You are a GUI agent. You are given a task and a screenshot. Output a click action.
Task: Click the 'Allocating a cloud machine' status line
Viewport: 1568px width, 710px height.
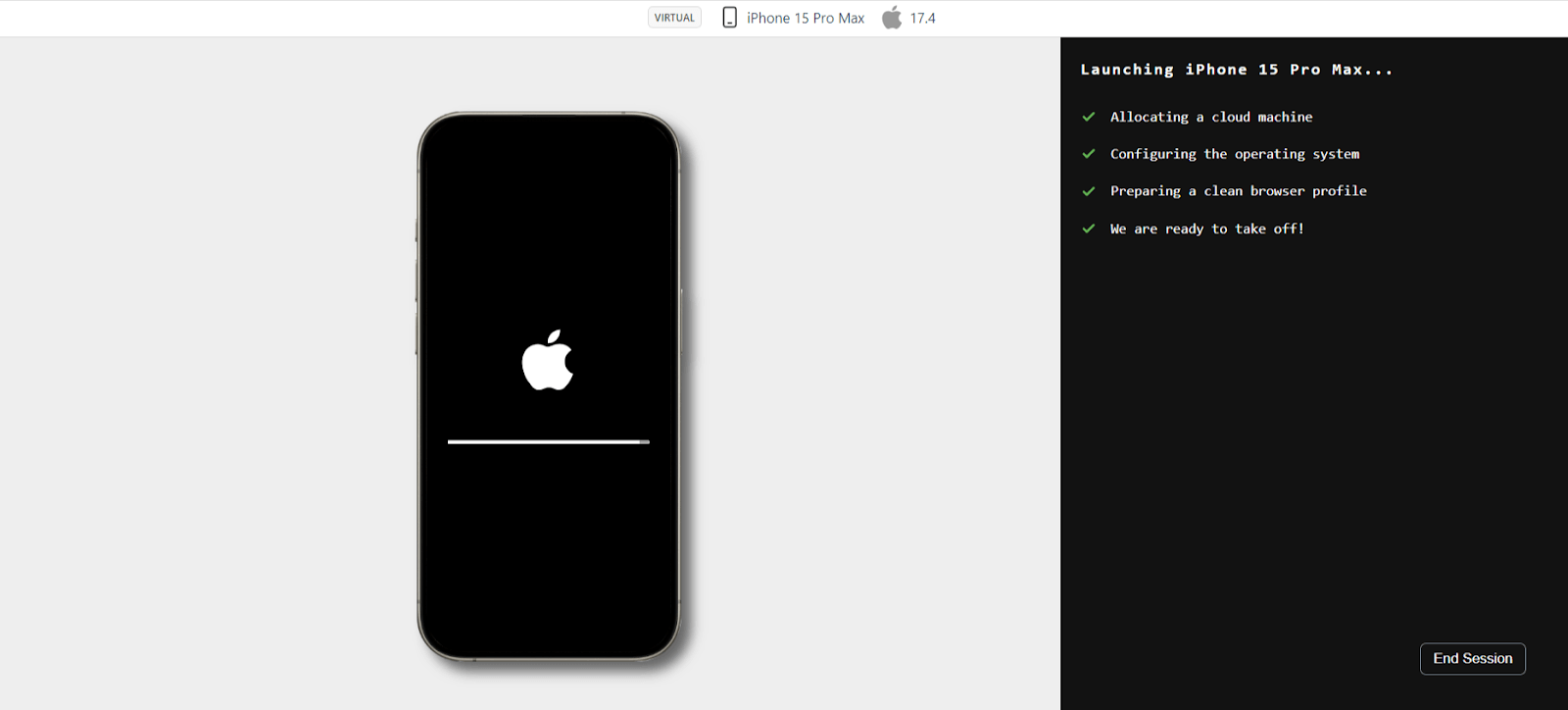click(1211, 117)
